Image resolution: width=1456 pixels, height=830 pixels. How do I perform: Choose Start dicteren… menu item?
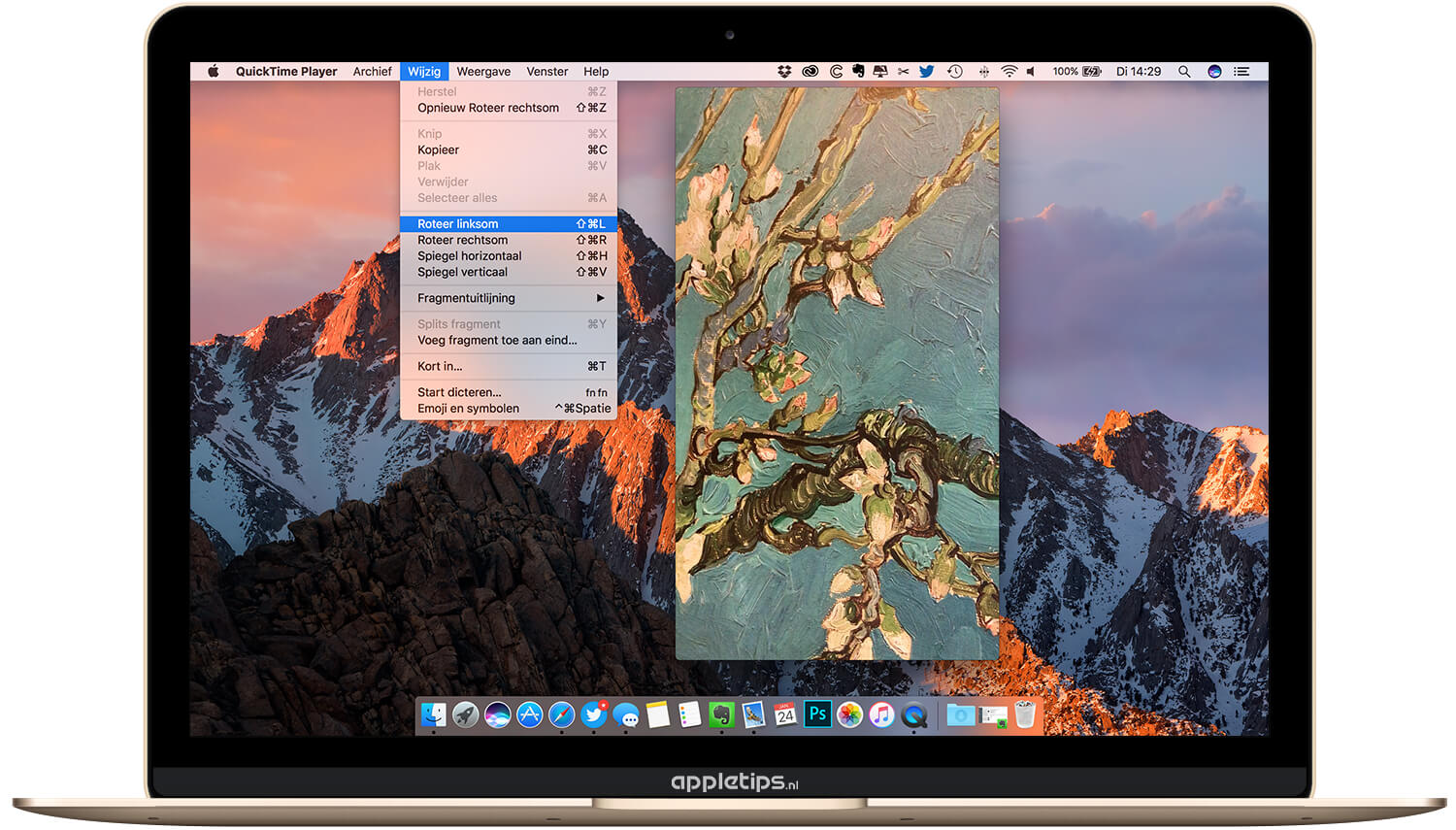509,392
